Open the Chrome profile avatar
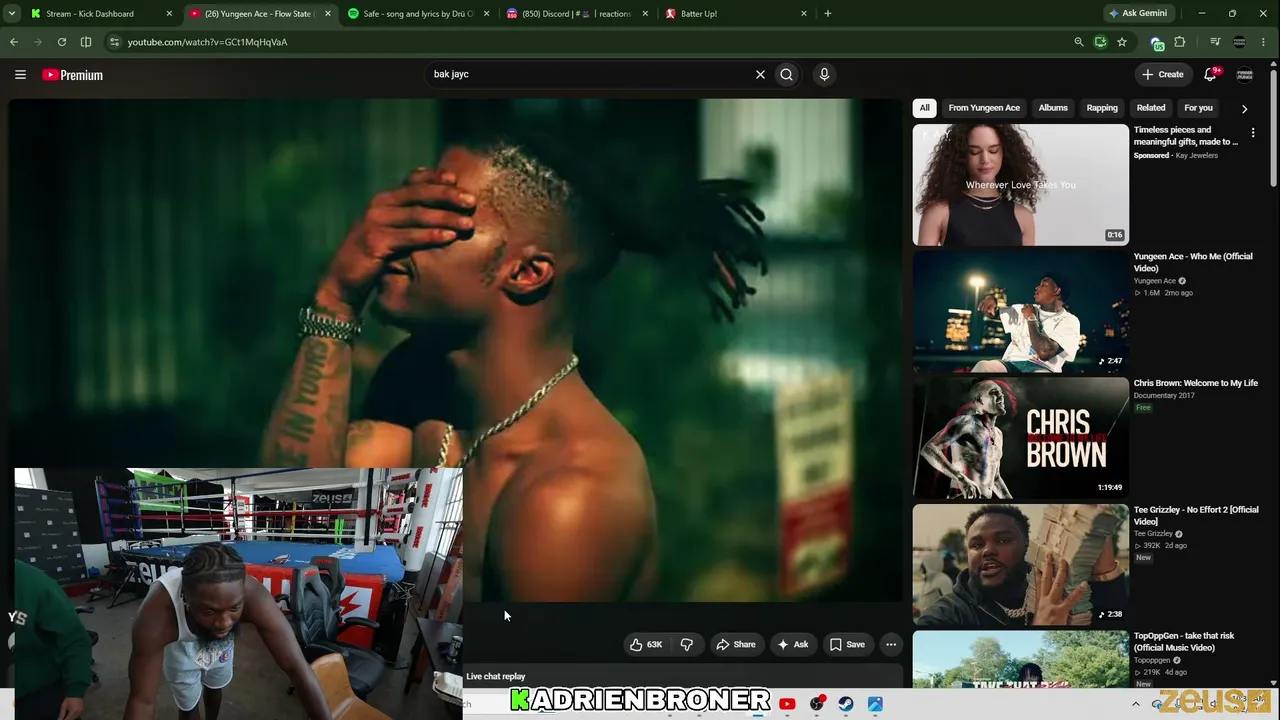The image size is (1280, 720). 1240,42
